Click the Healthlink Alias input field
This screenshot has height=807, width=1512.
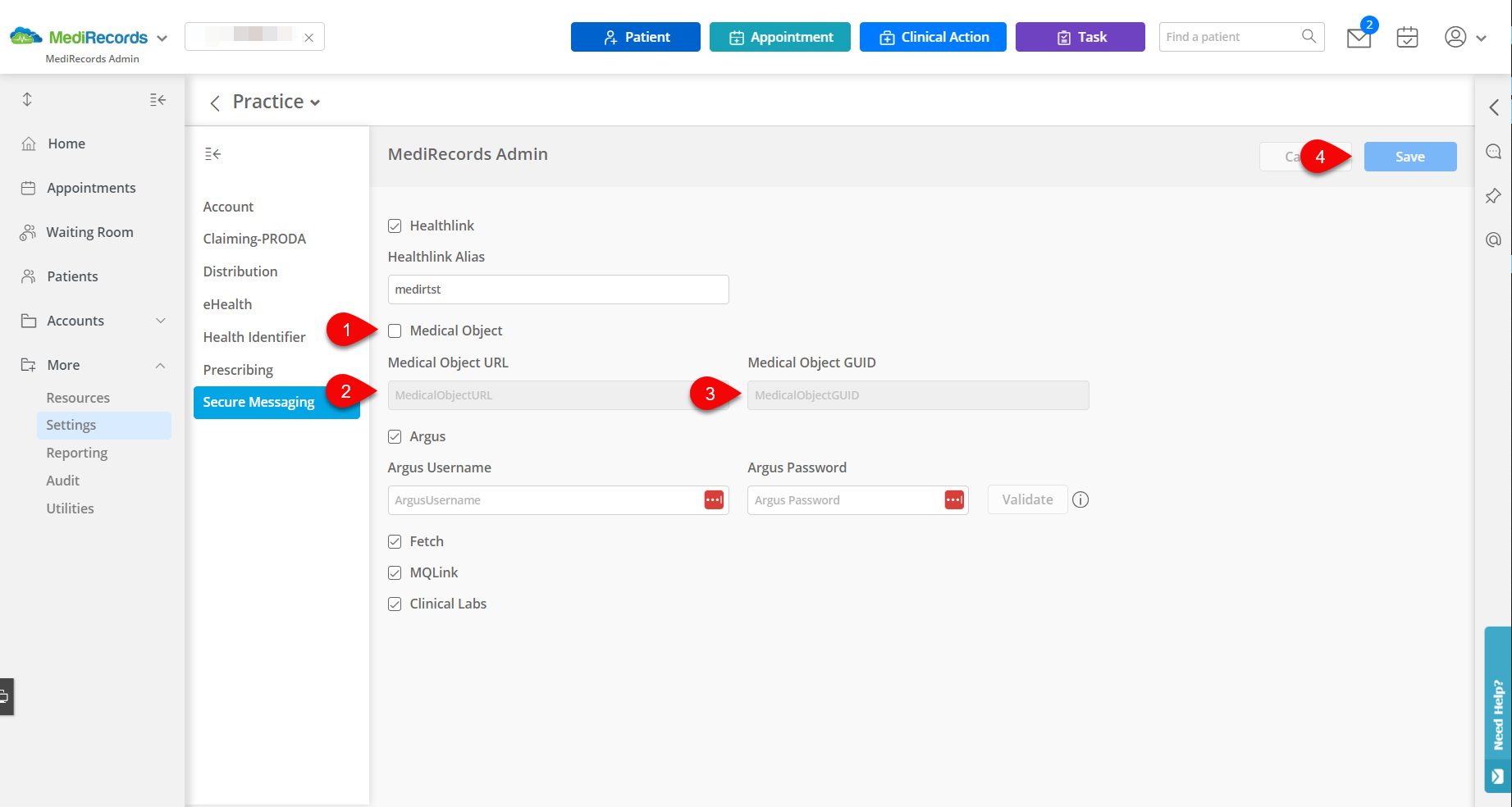[x=559, y=290]
